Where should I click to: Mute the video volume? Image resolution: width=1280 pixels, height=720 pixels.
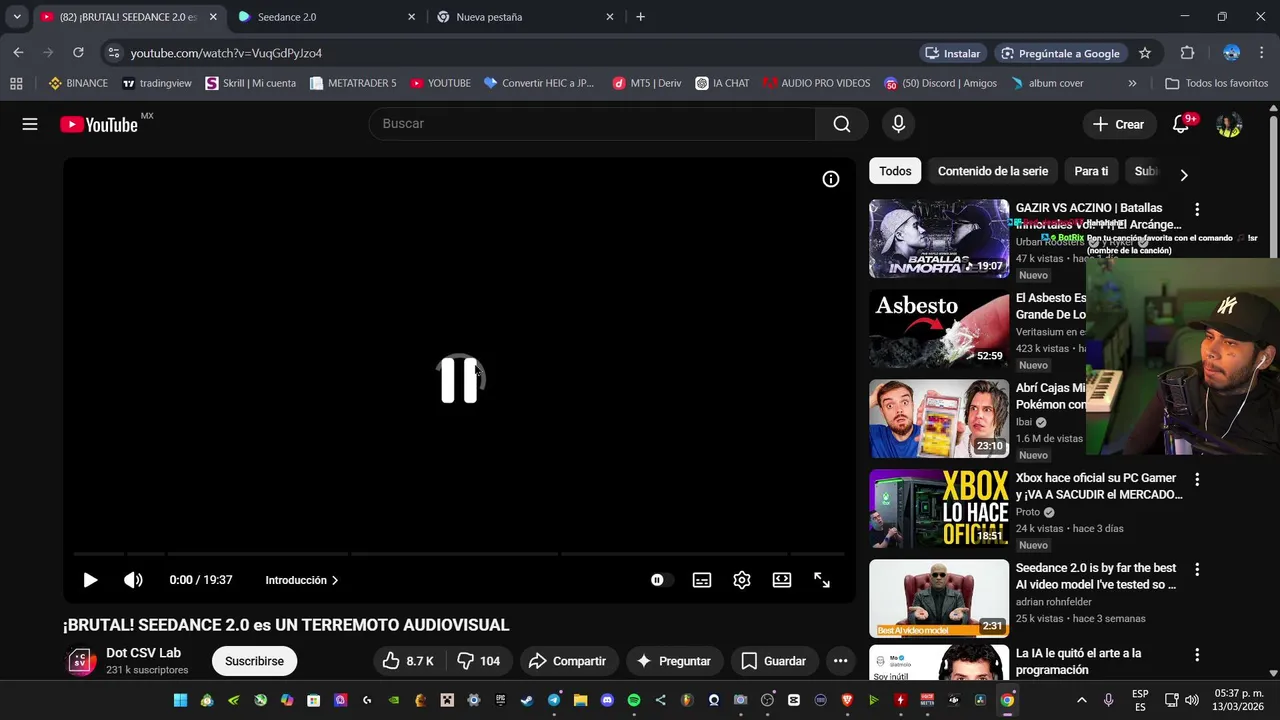(x=133, y=580)
